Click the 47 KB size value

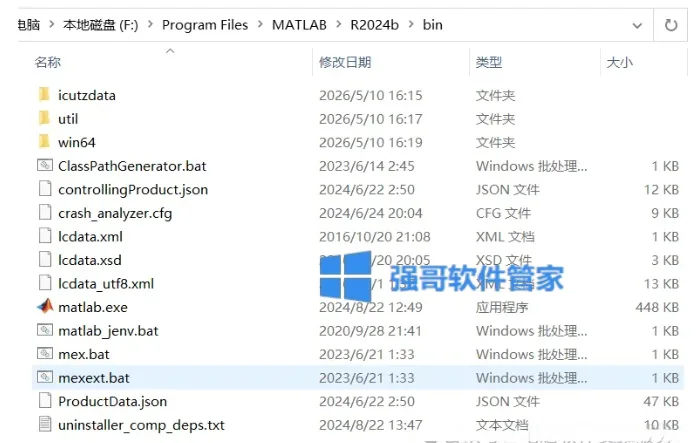(x=661, y=401)
